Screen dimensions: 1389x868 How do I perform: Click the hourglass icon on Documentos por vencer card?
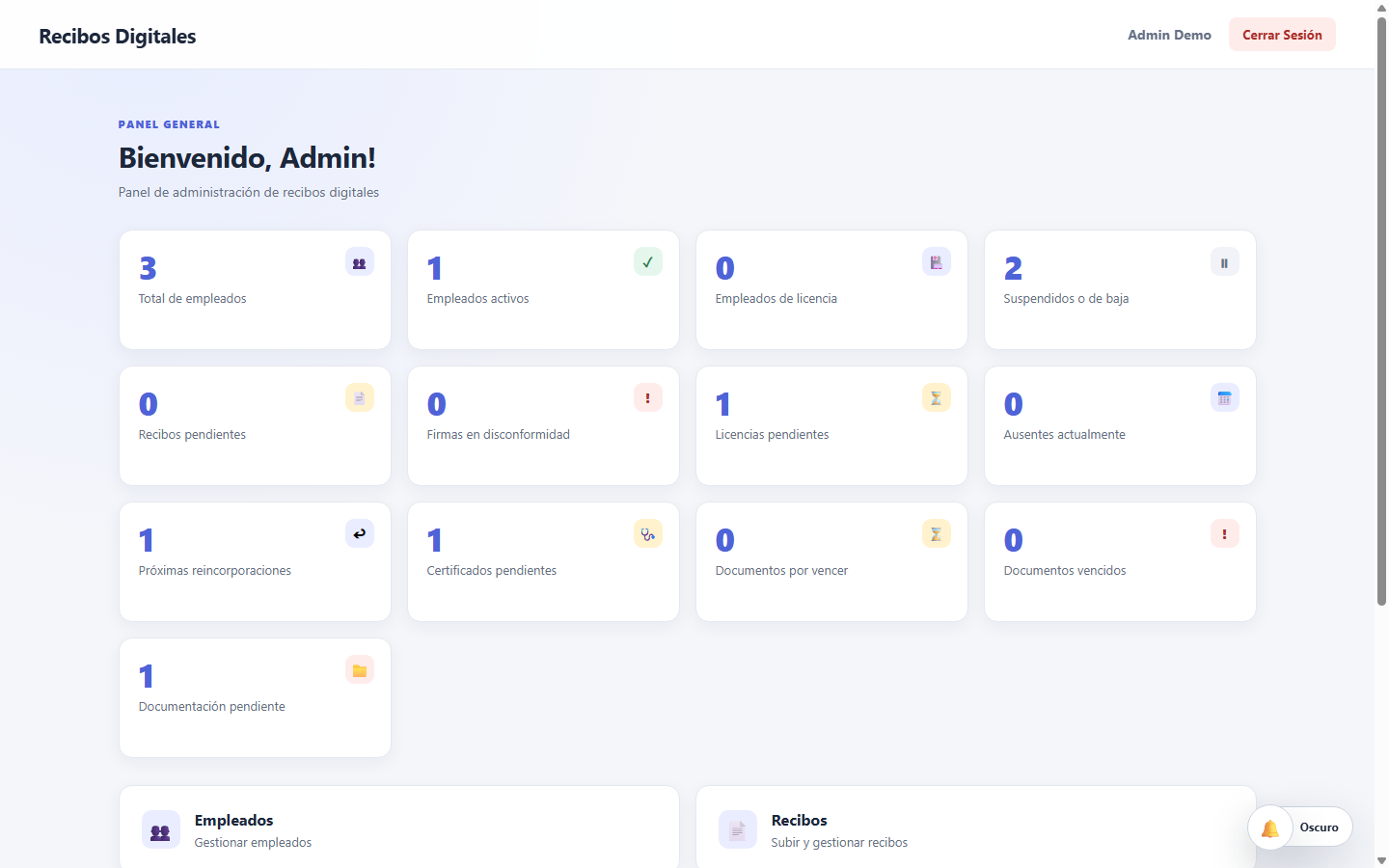937,534
